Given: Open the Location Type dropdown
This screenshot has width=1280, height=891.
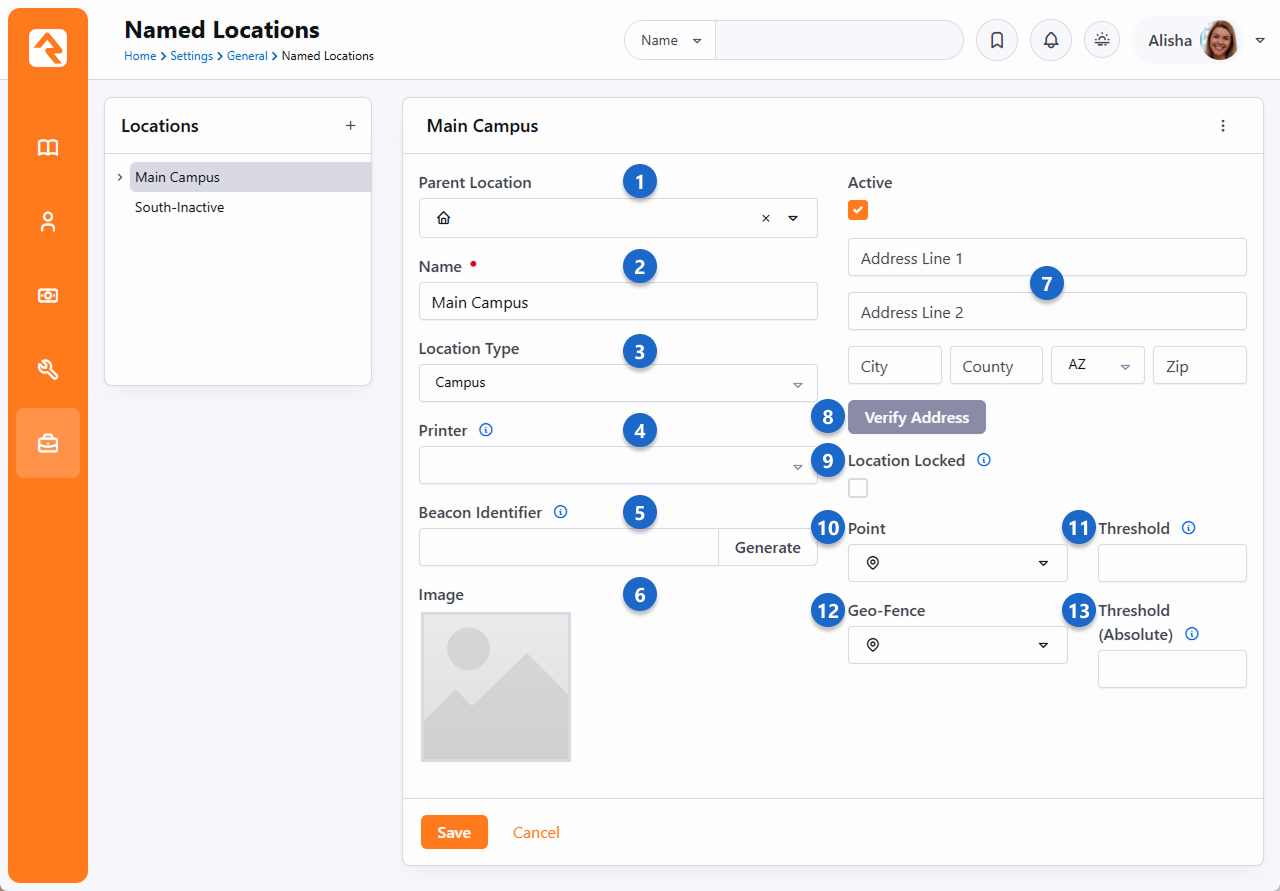Looking at the screenshot, I should pos(617,383).
